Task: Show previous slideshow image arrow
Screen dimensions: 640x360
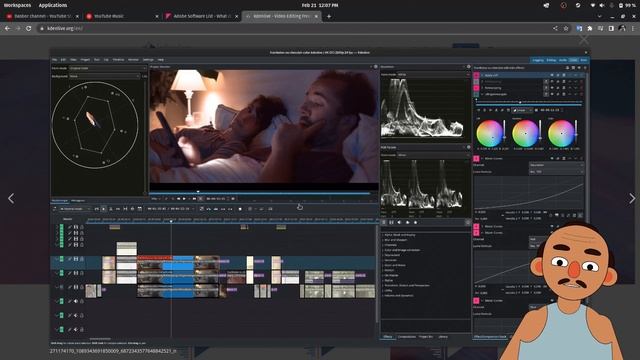Action: point(11,198)
